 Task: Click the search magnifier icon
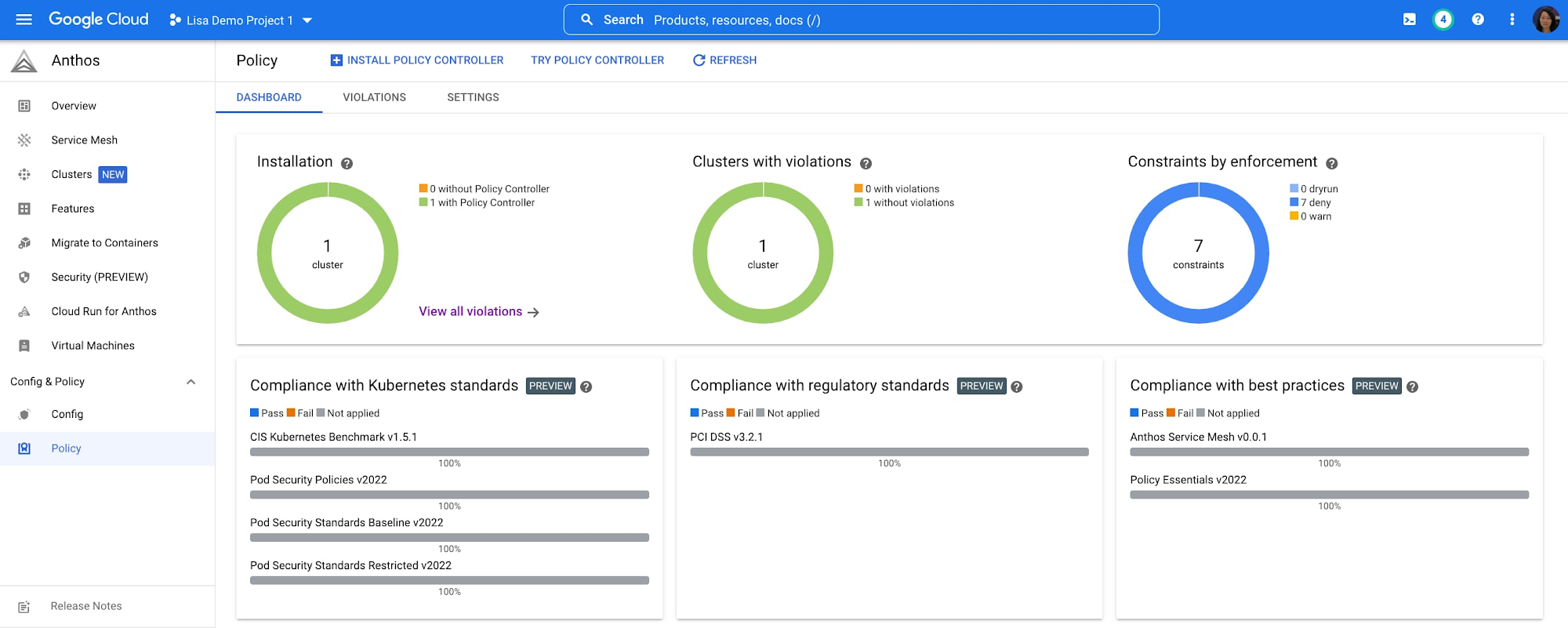point(586,20)
